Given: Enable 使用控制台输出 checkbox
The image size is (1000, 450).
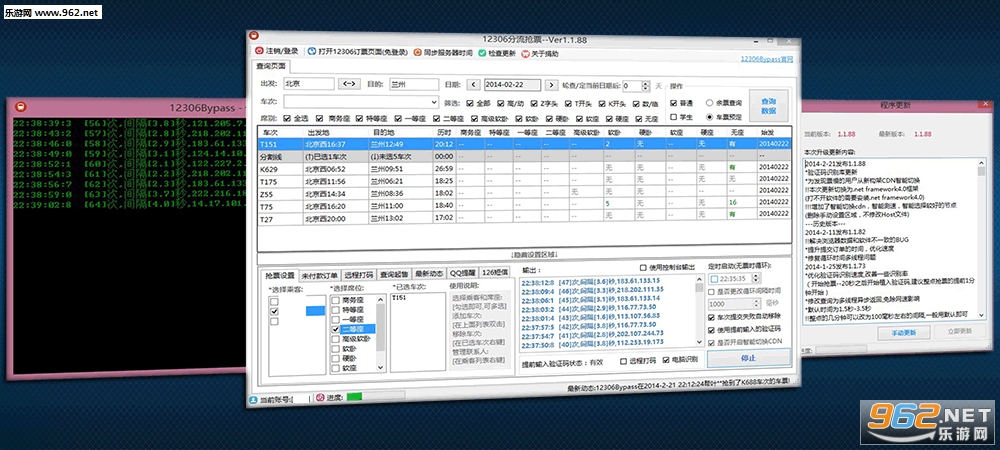Looking at the screenshot, I should 643,267.
